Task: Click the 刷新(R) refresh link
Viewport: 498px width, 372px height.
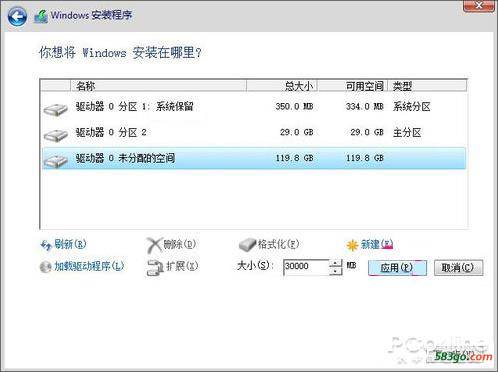Action: [x=70, y=244]
